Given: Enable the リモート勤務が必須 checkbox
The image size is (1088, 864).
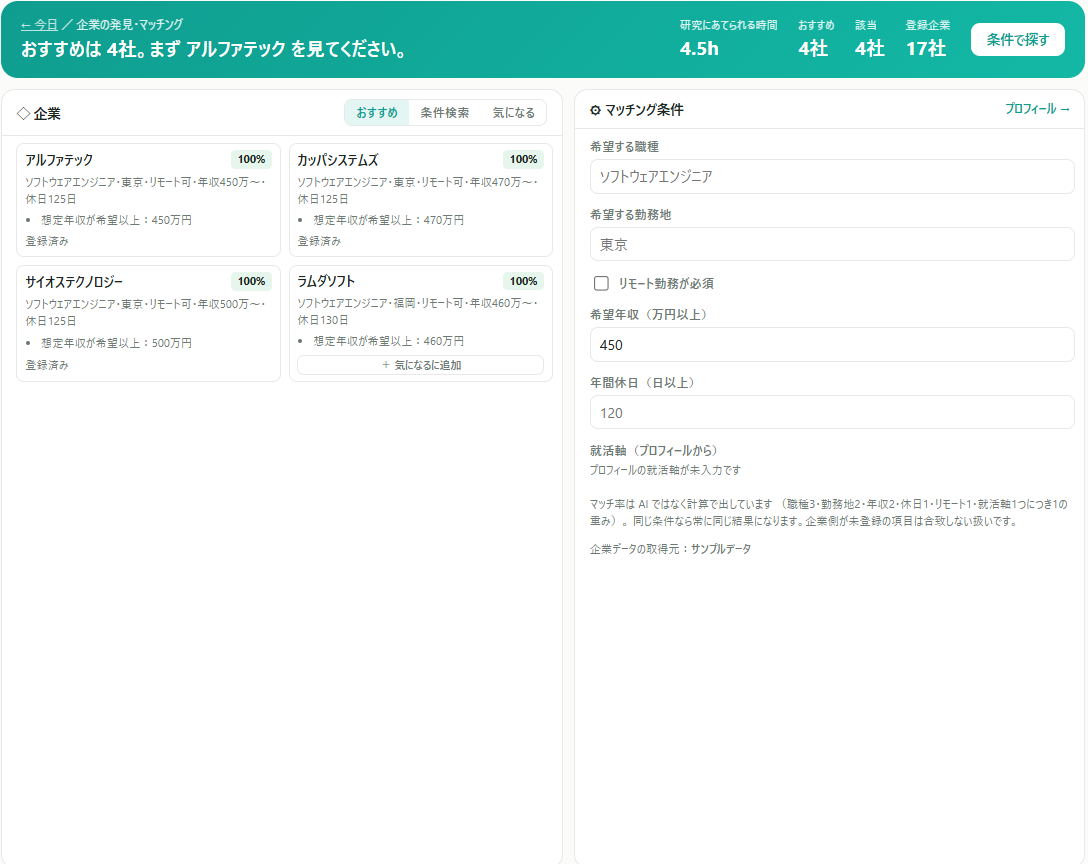Looking at the screenshot, I should 602,283.
